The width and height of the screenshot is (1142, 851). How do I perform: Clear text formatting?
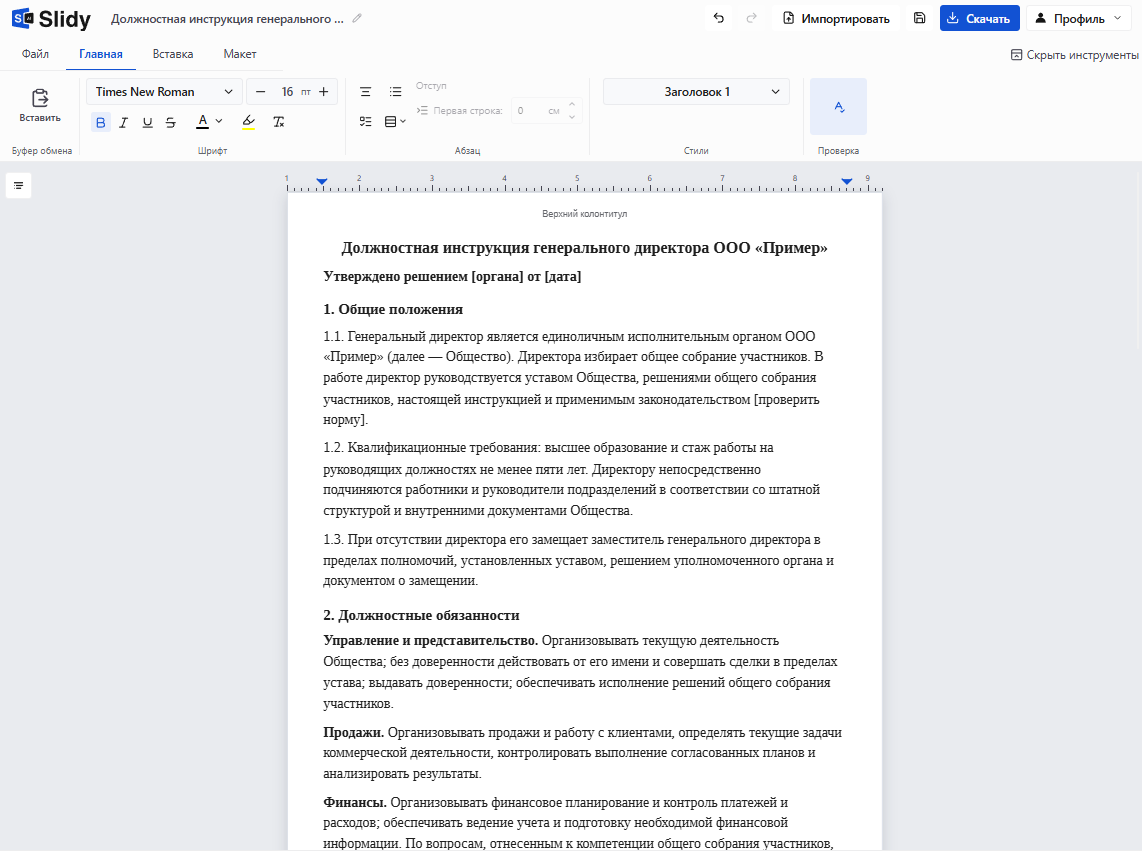click(278, 122)
